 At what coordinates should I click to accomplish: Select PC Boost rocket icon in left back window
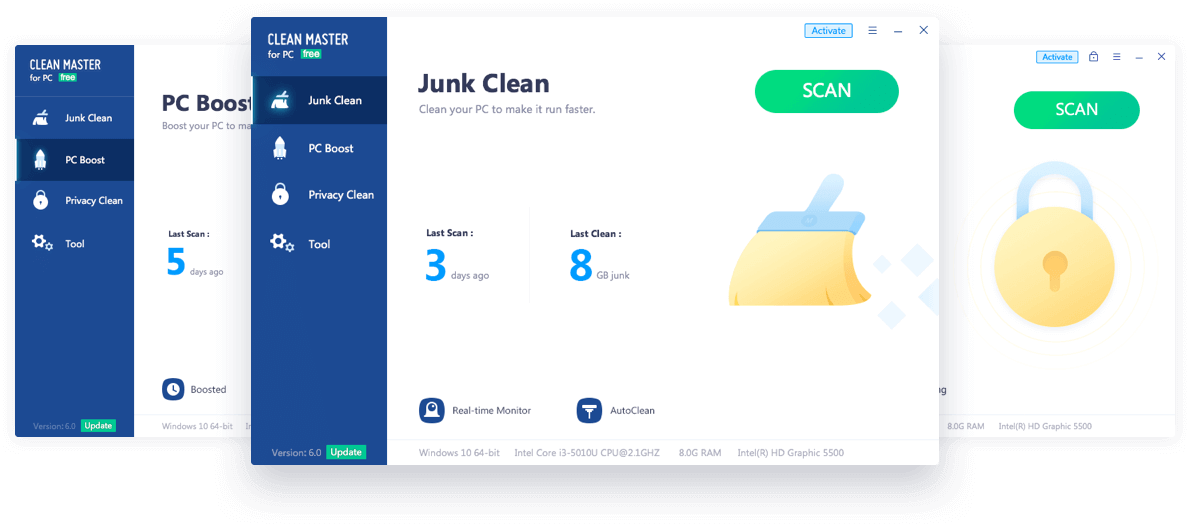pyautogui.click(x=40, y=159)
